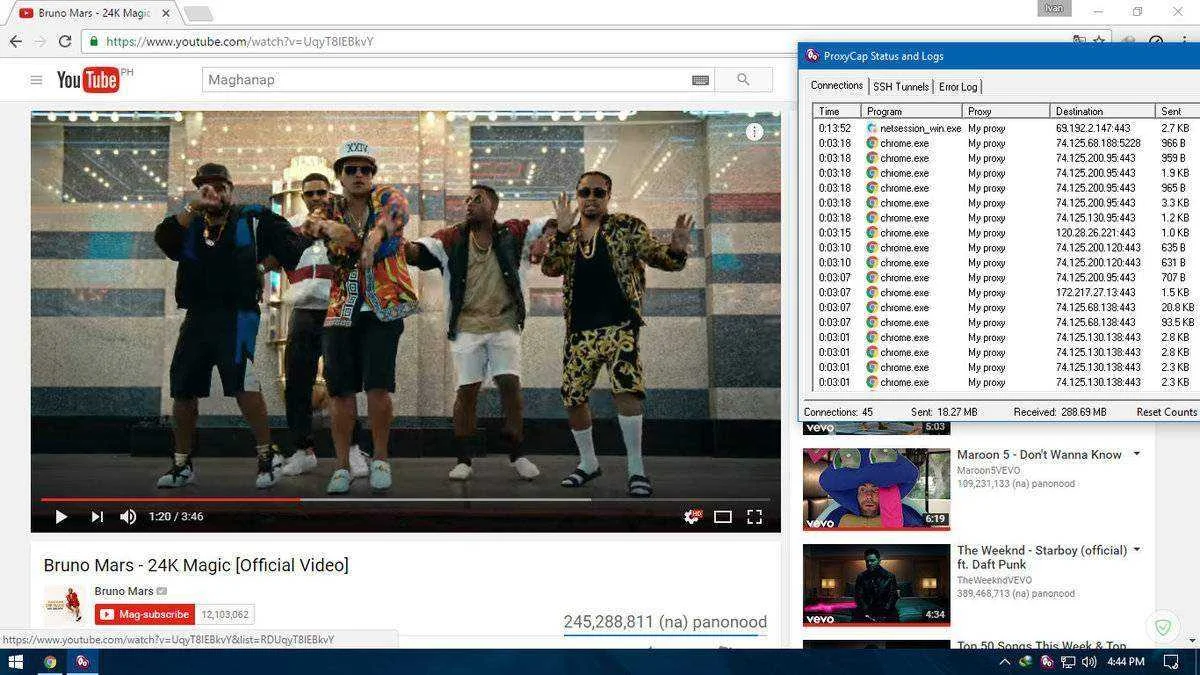This screenshot has width=1200, height=675.
Task: Sort by the Sent column header
Action: 1176,111
